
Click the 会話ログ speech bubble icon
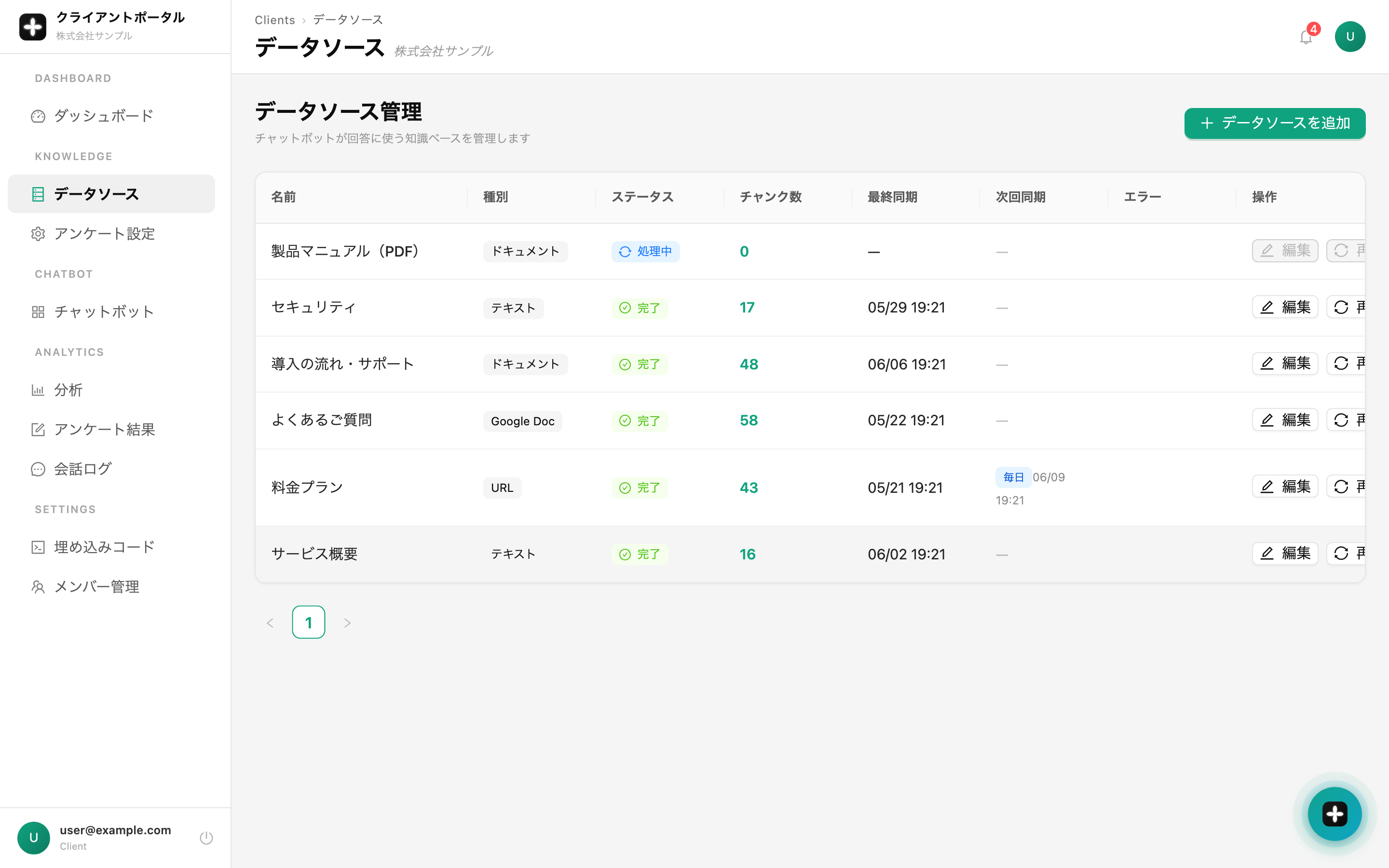[x=38, y=470]
